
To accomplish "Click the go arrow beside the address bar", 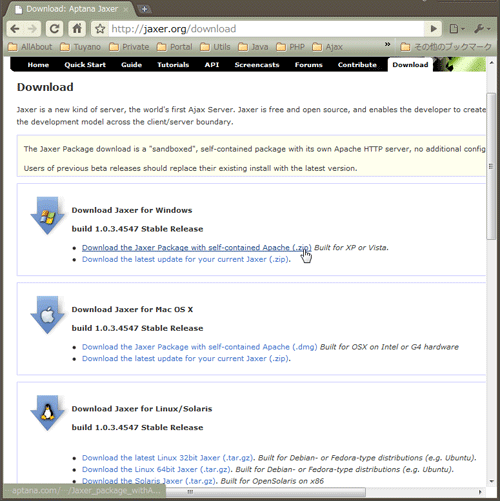I will pyautogui.click(x=433, y=29).
